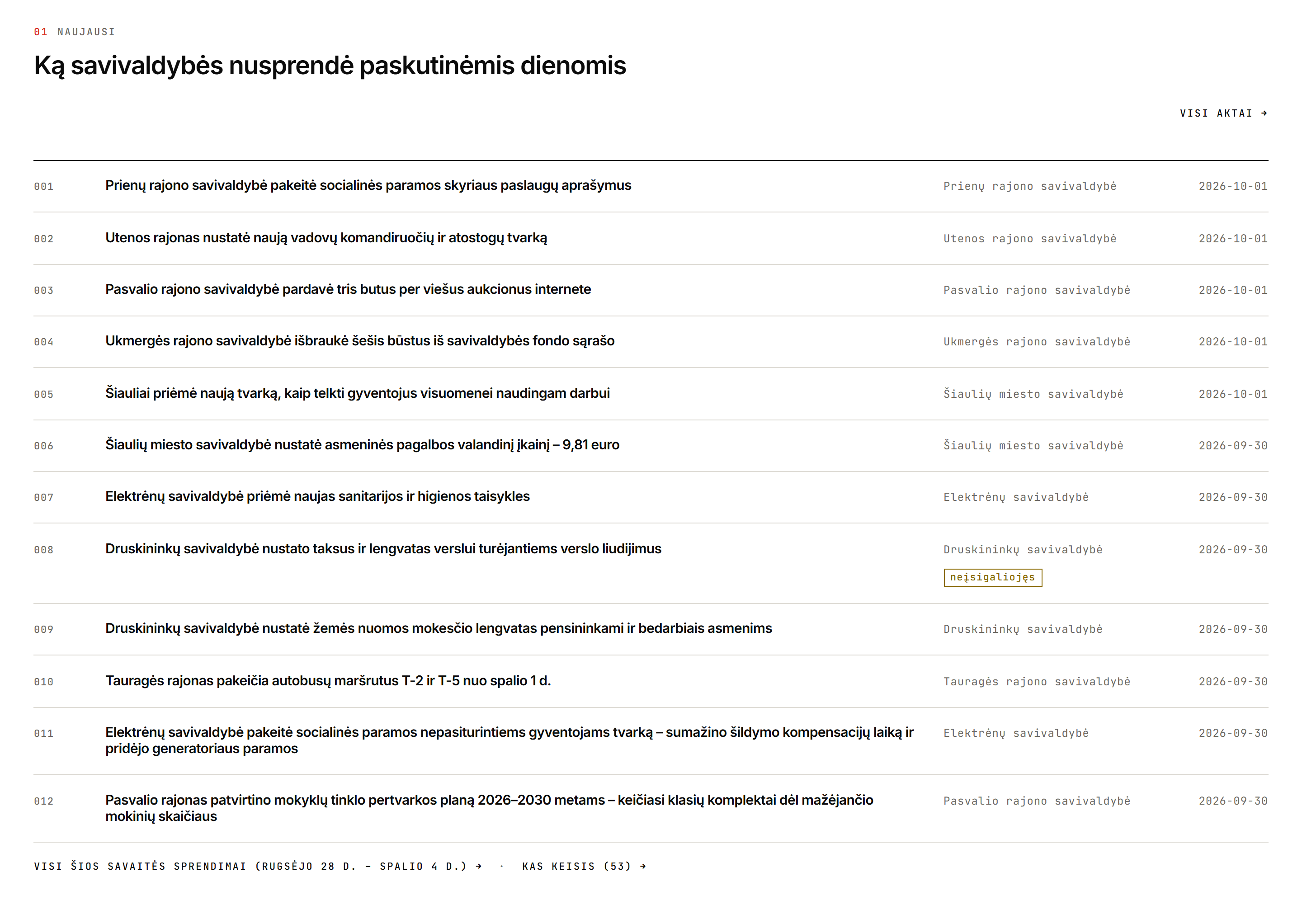1302x924 pixels.
Task: Click Tauragės rajono savivaldybė in row 010
Action: (1036, 682)
